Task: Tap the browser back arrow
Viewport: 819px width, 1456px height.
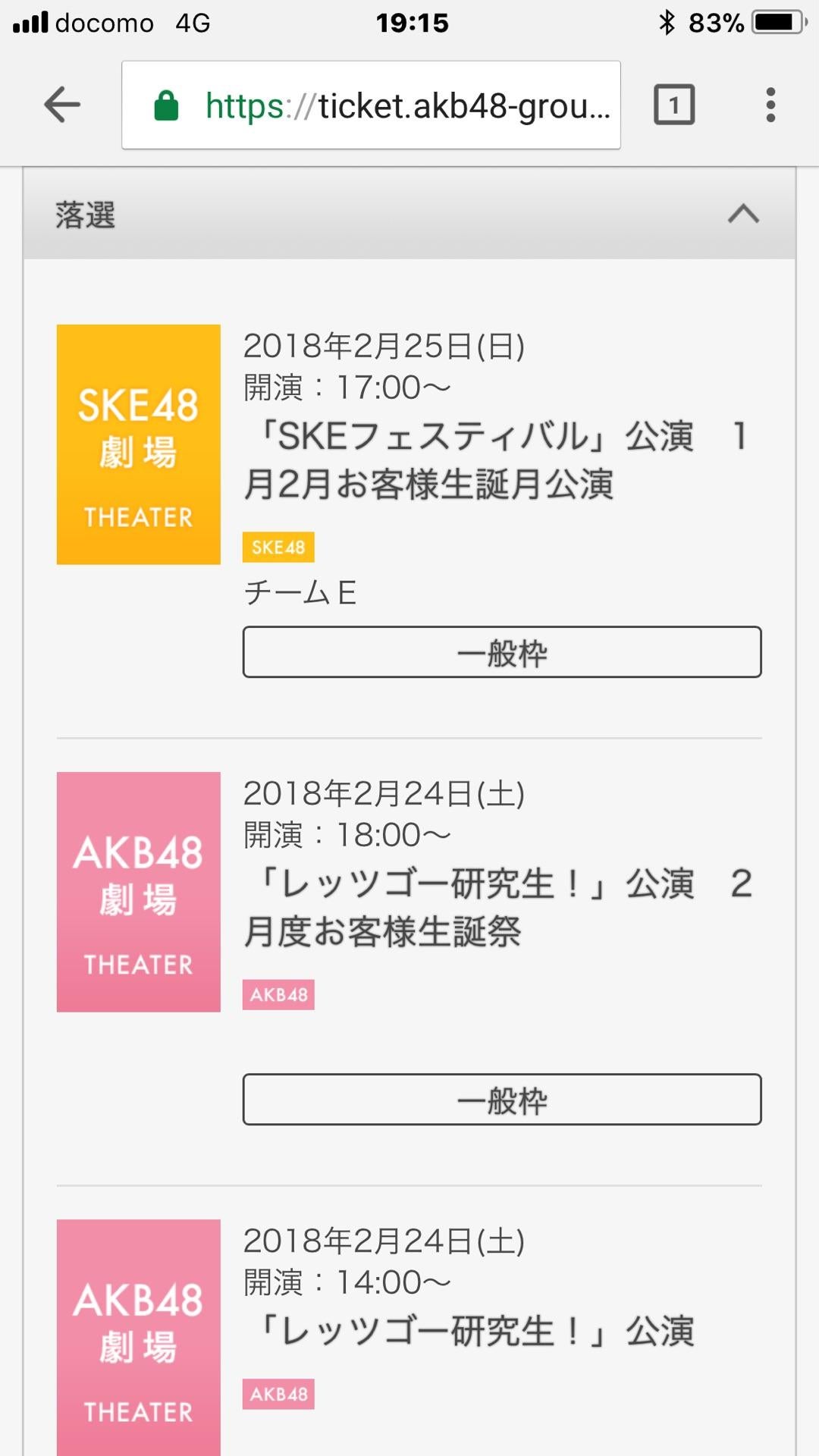Action: coord(62,105)
